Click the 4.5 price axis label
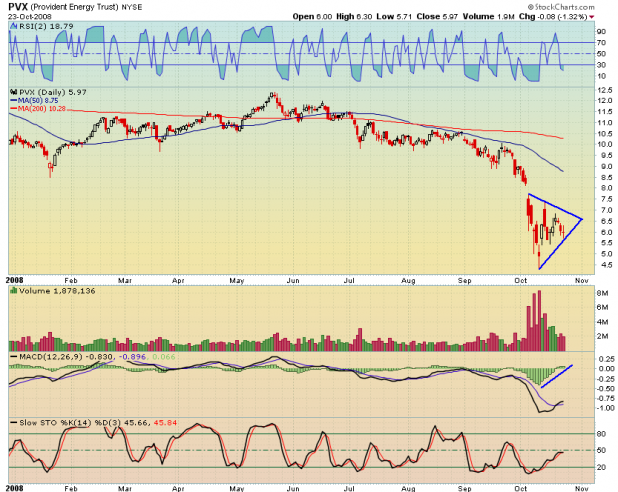Image resolution: width=618 pixels, height=492 pixels. pos(606,265)
